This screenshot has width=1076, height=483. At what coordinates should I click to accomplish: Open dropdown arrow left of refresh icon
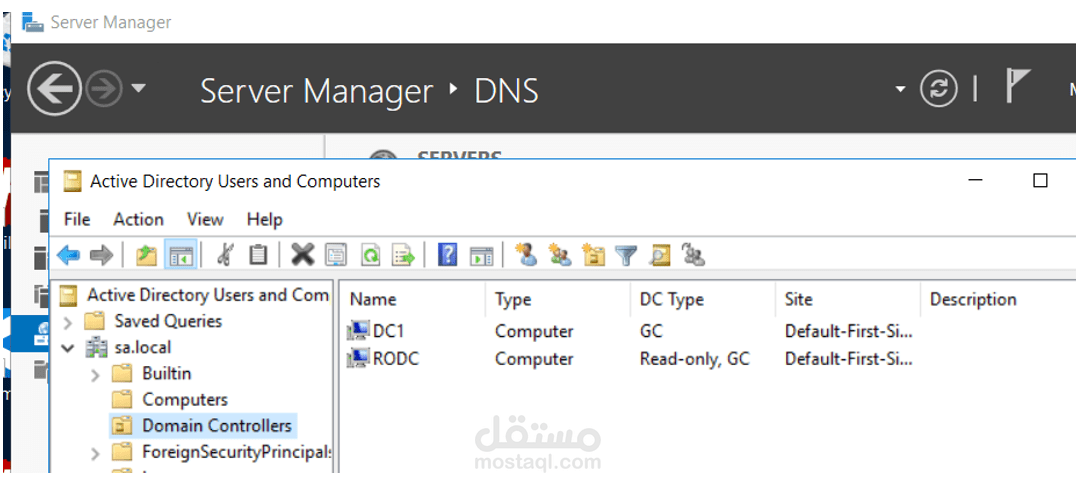(900, 89)
